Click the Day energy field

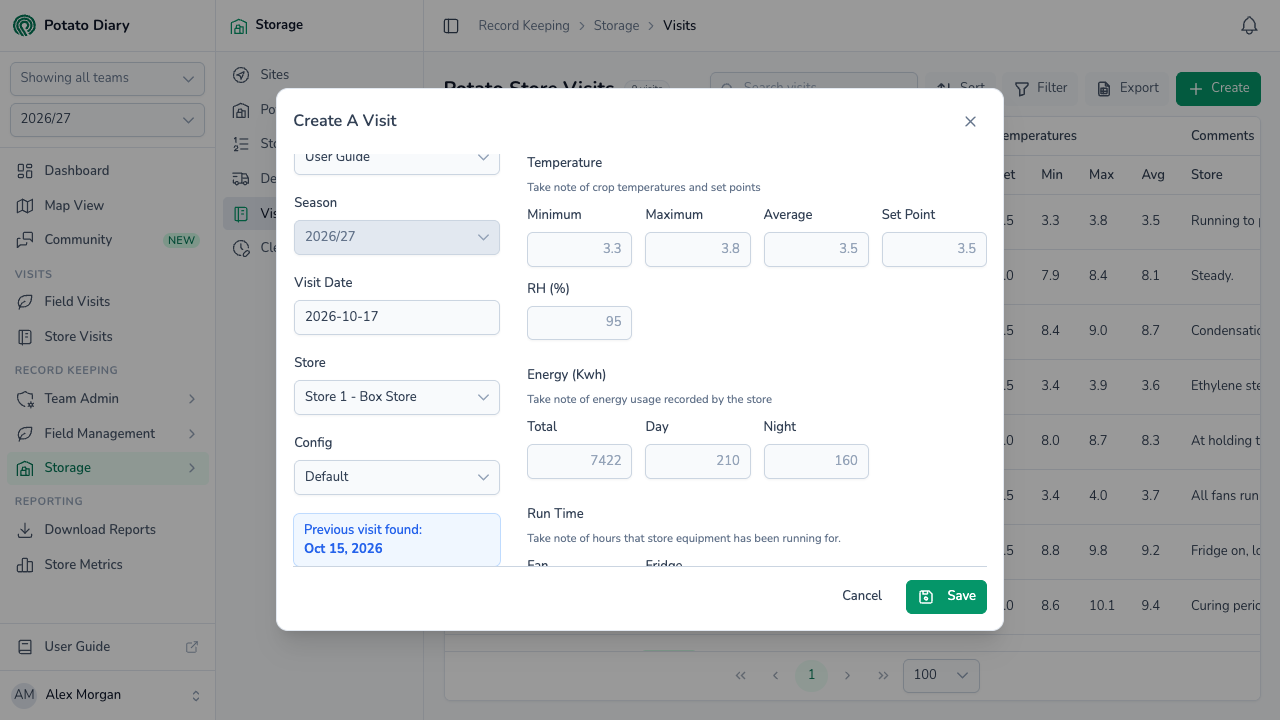(698, 461)
